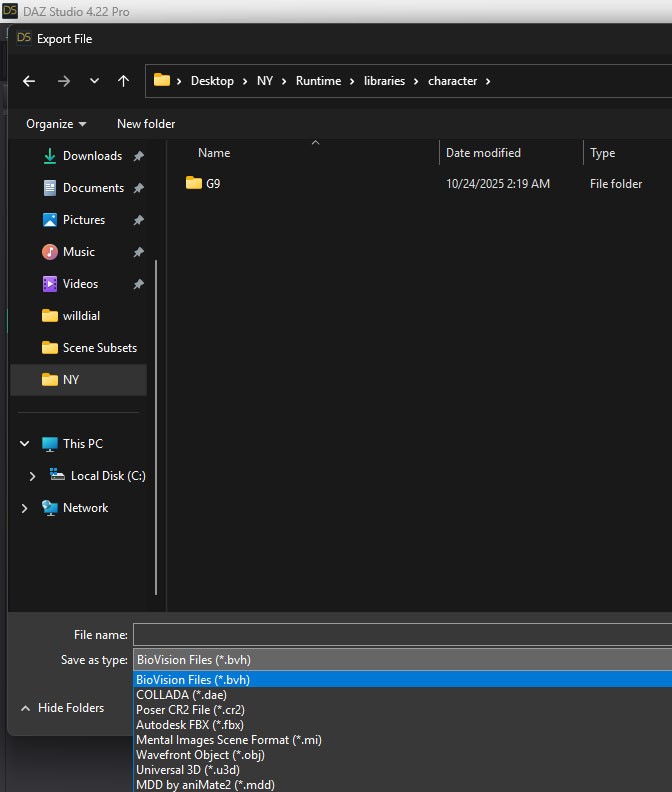
Task: Select the G9 folder in file list
Action: click(x=203, y=183)
